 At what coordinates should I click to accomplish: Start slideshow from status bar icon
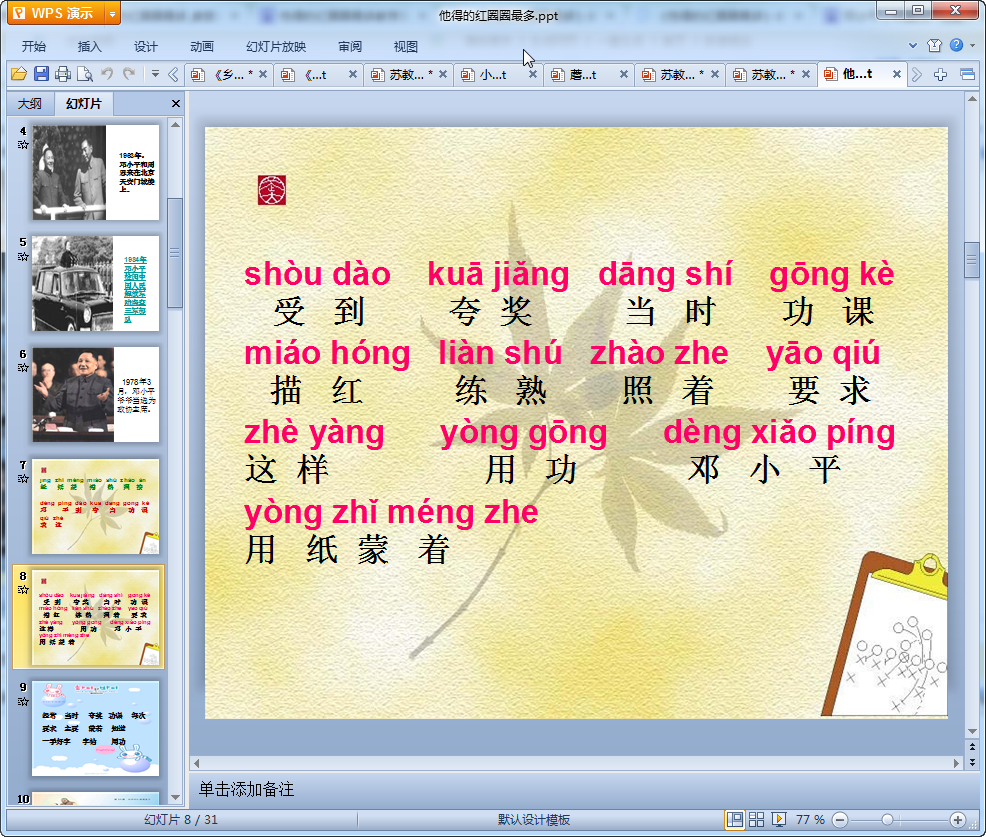[x=778, y=819]
